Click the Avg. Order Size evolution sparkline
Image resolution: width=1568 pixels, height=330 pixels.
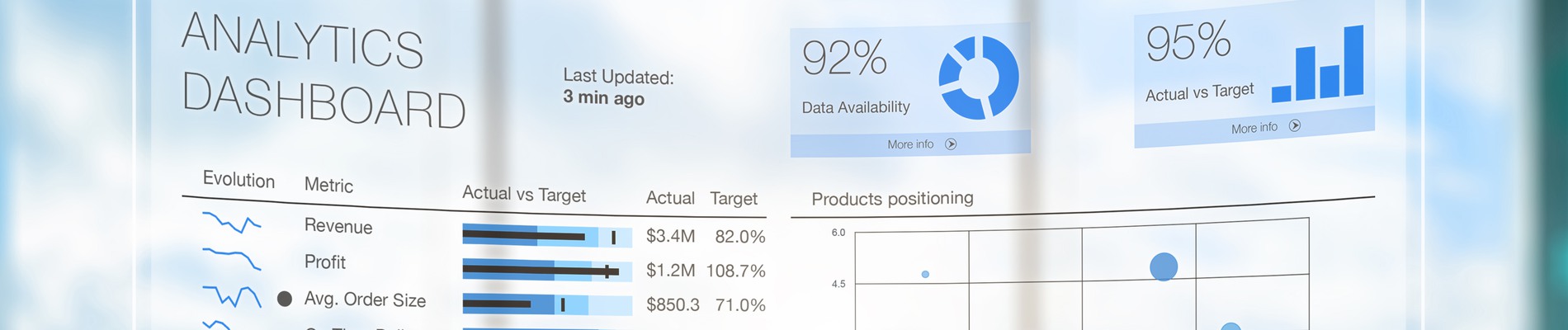click(232, 296)
